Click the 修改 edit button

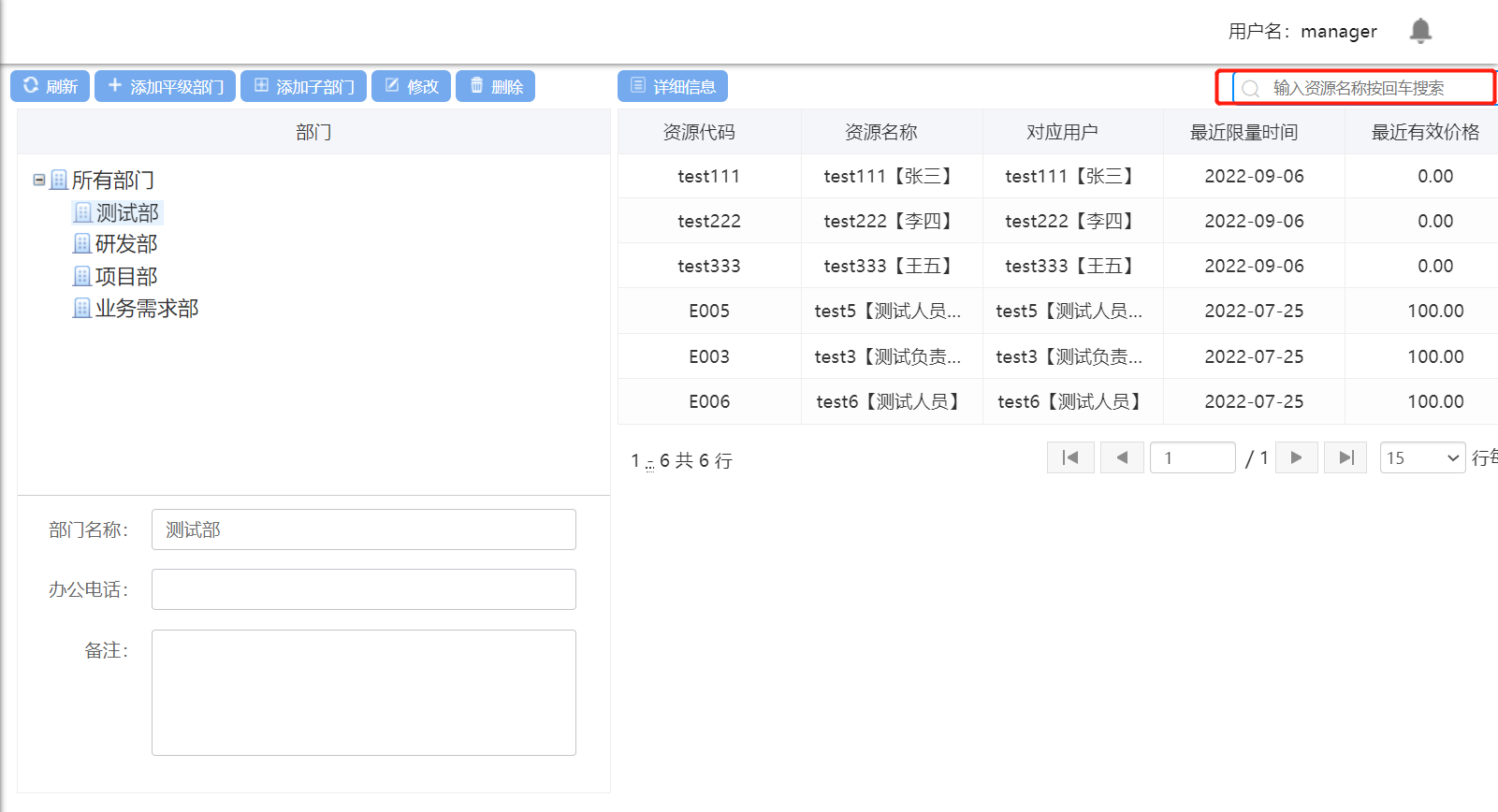(x=411, y=86)
